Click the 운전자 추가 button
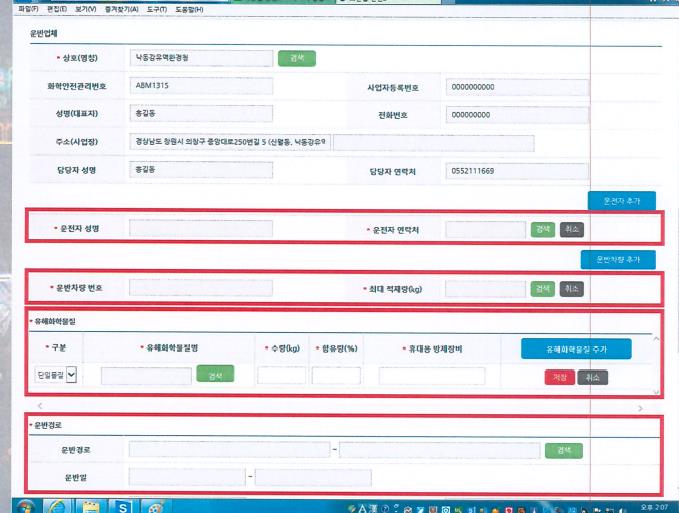 coord(622,201)
